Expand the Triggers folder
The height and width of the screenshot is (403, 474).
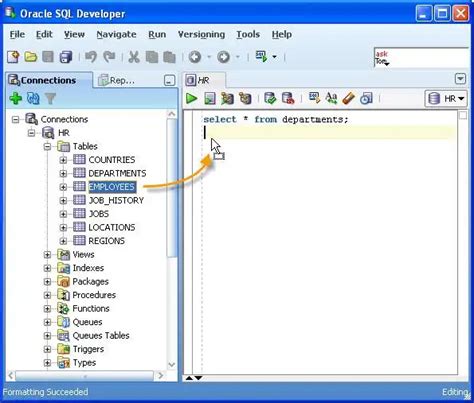(x=47, y=349)
